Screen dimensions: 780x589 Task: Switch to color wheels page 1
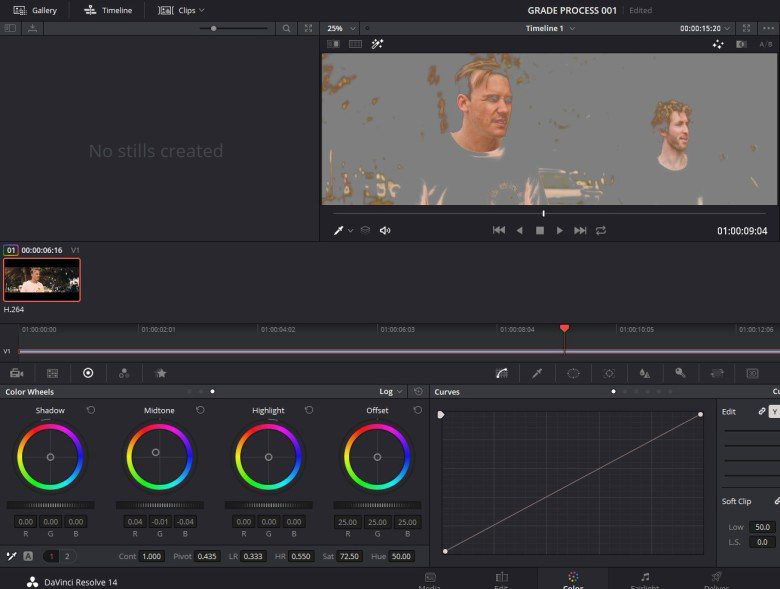[x=51, y=556]
